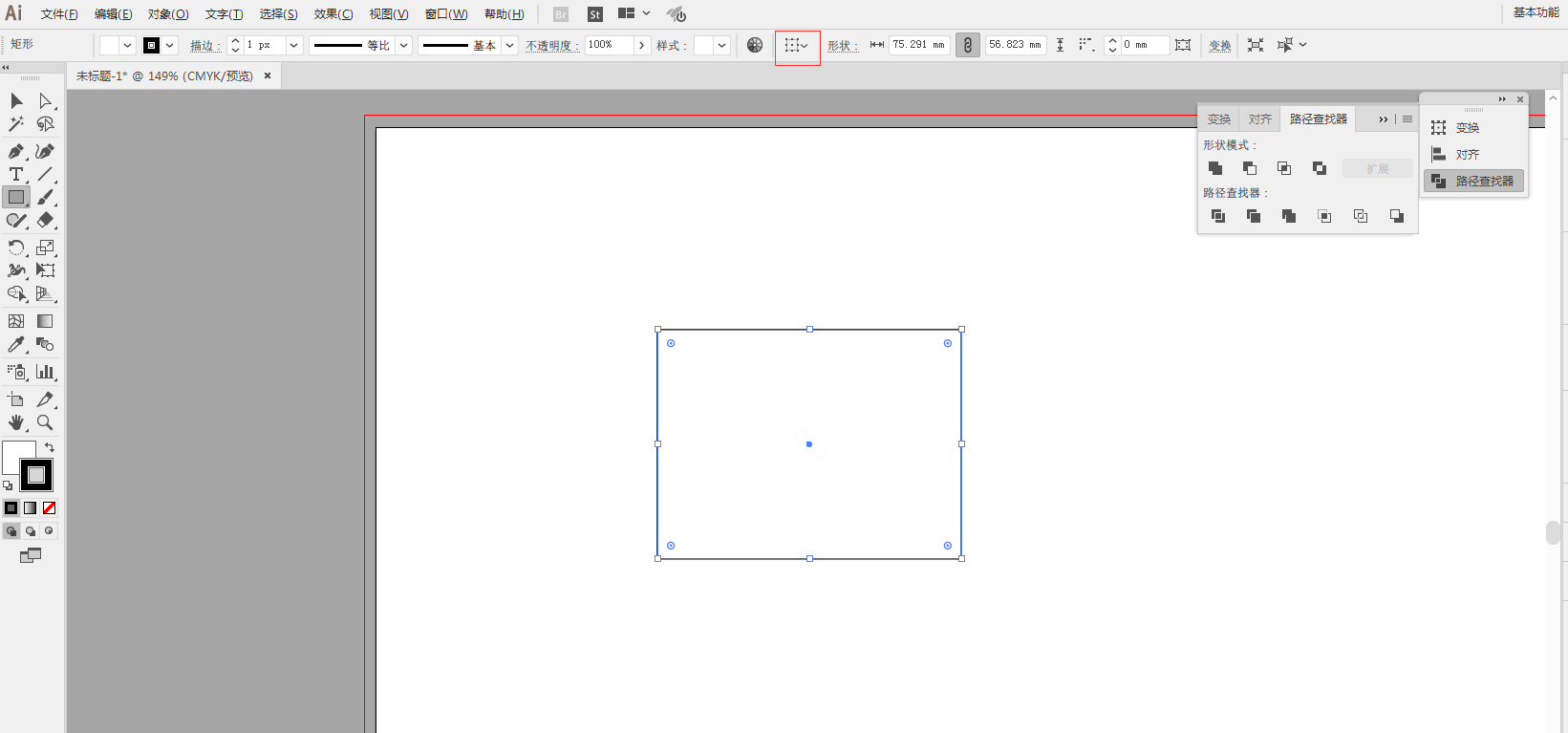The width and height of the screenshot is (1568, 733).
Task: Select the Pen tool
Action: (x=16, y=151)
